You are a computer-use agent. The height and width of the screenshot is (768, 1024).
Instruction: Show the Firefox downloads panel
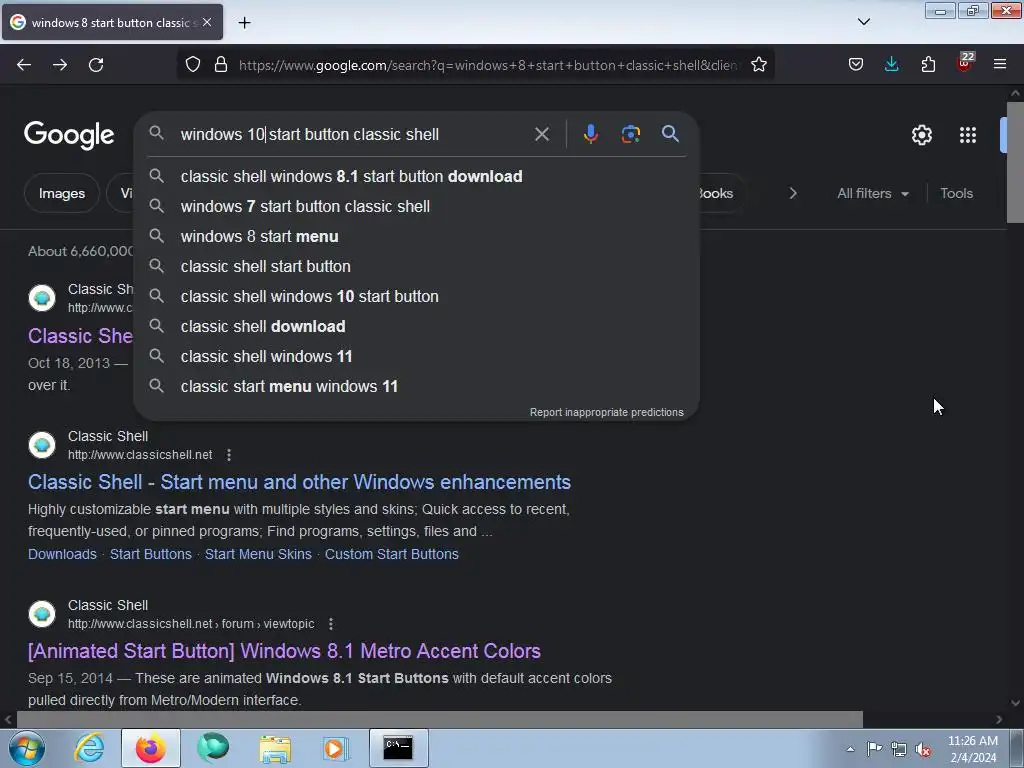click(891, 65)
